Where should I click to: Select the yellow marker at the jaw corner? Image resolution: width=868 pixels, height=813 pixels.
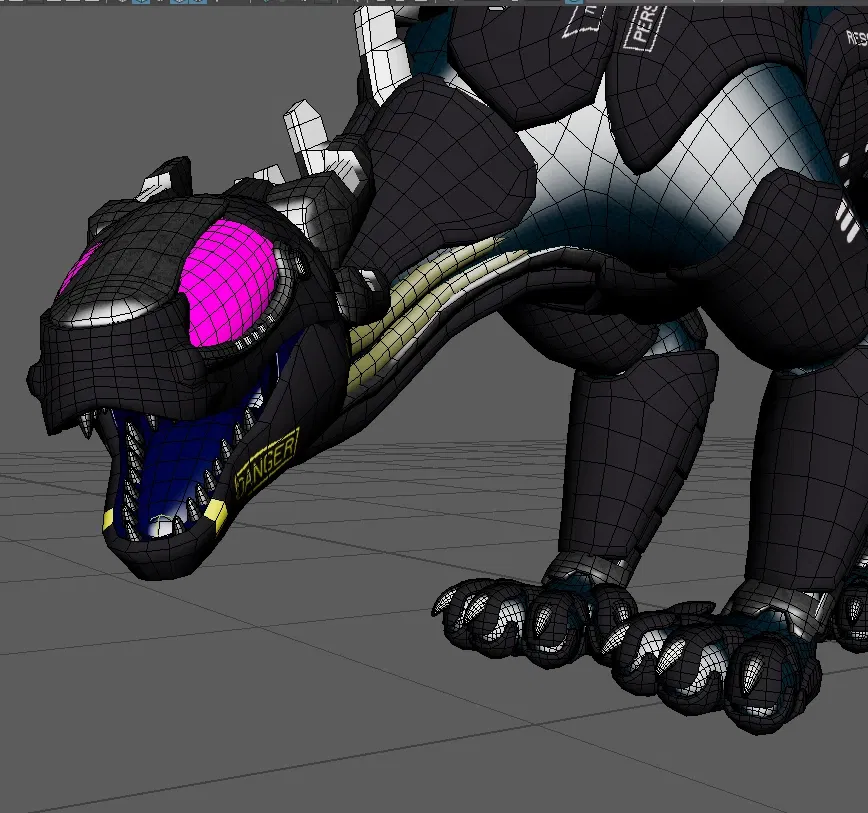(216, 517)
